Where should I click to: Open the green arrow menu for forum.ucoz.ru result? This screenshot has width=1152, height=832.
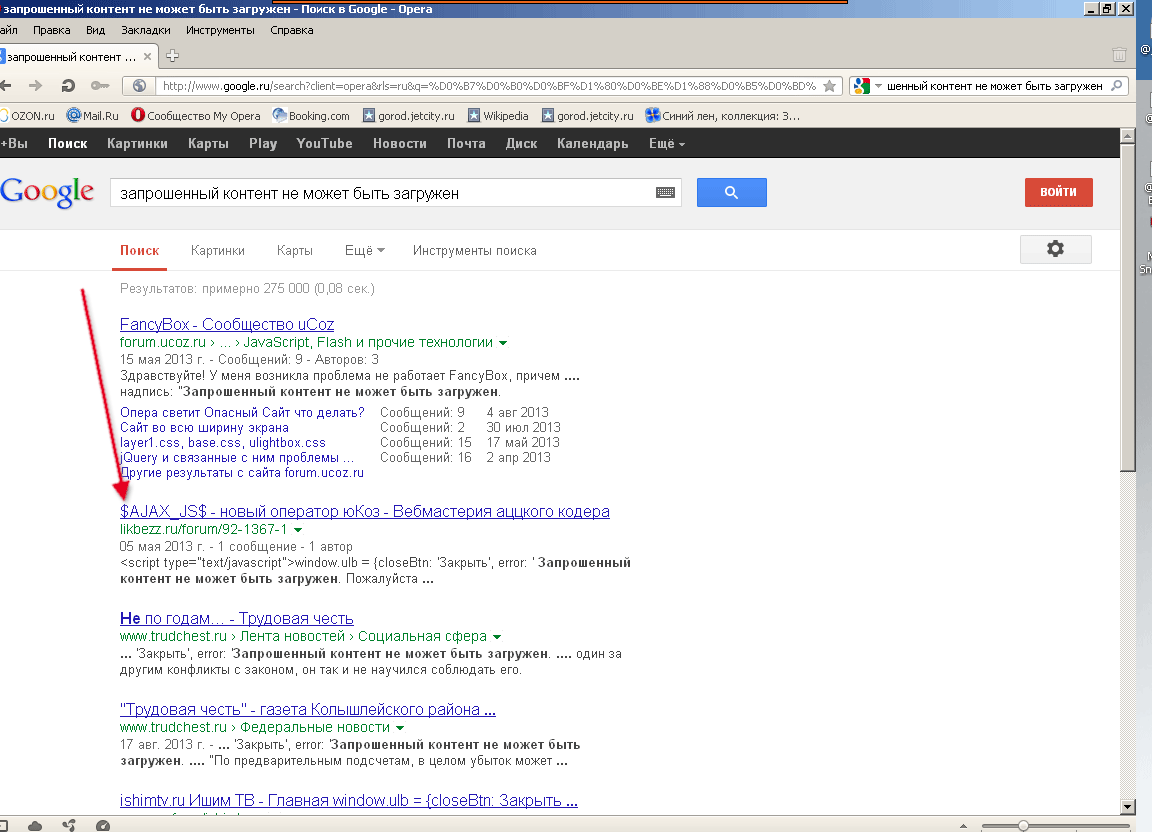[503, 343]
